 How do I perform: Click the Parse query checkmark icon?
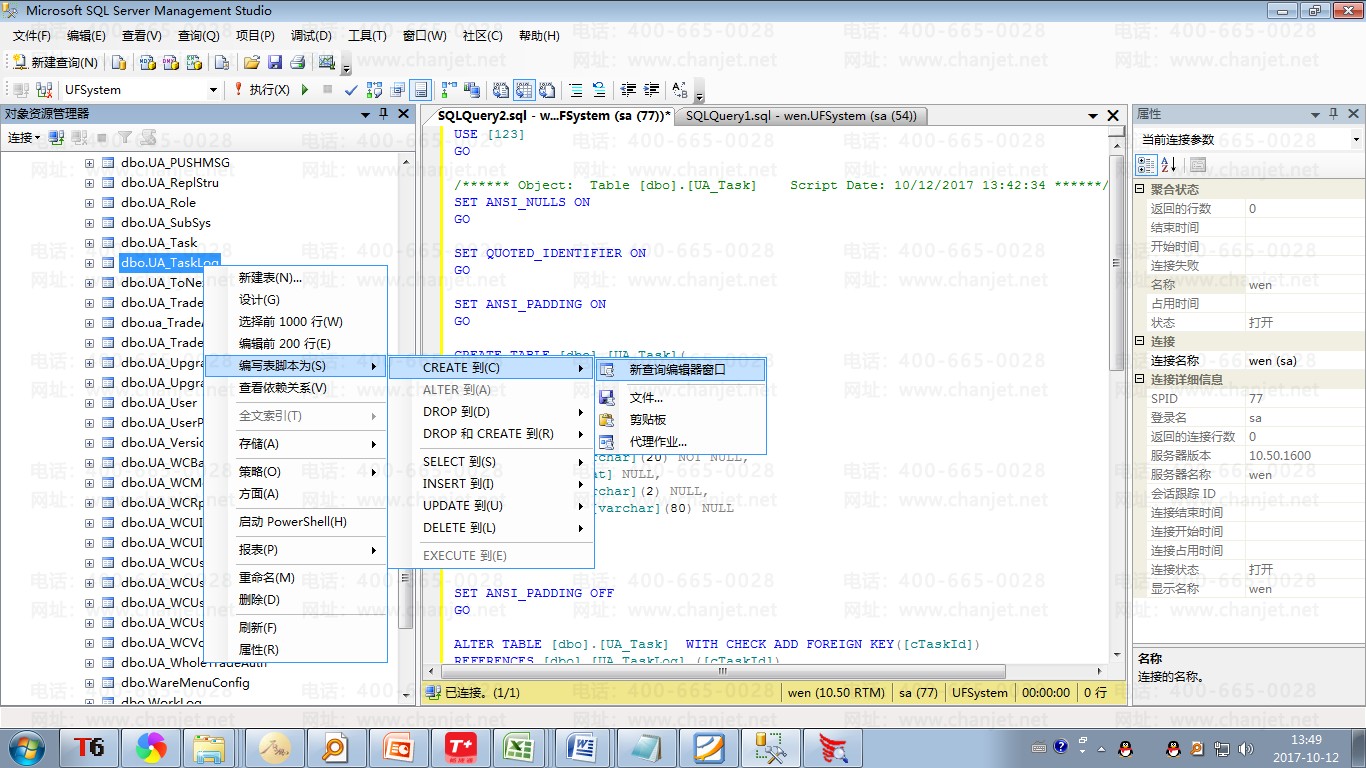point(351,90)
